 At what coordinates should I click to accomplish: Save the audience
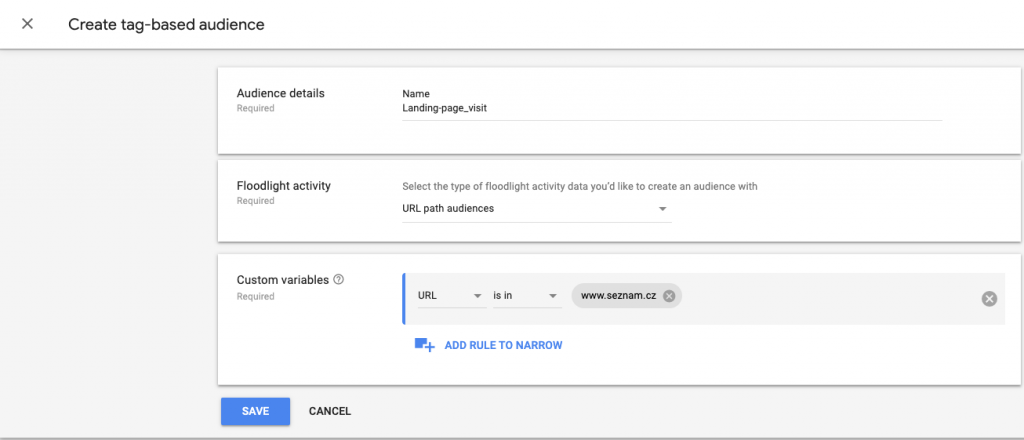tap(255, 411)
